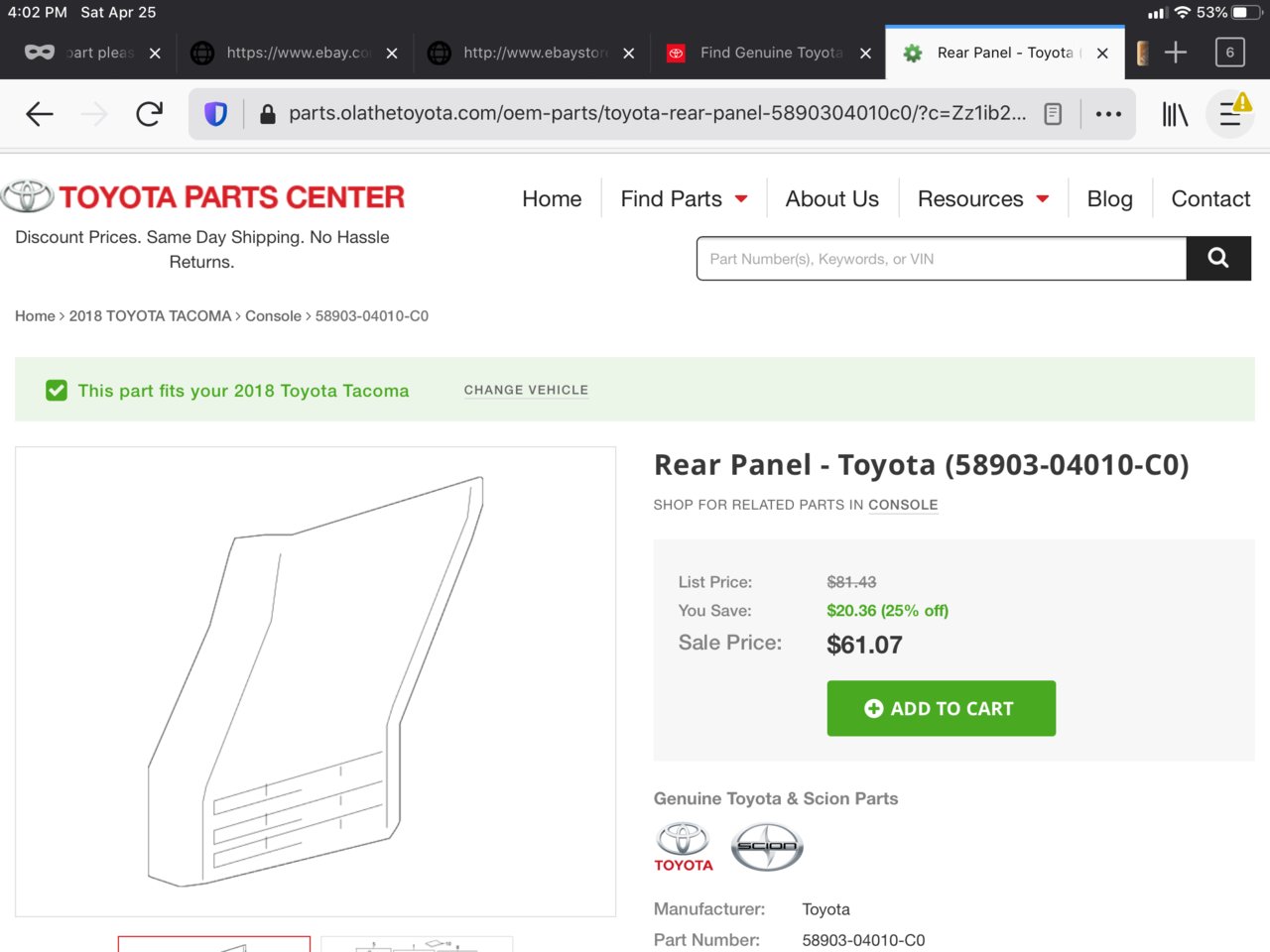This screenshot has width=1270, height=952.
Task: Click the Rear Panel - Toyota heading
Action: pyautogui.click(x=921, y=464)
